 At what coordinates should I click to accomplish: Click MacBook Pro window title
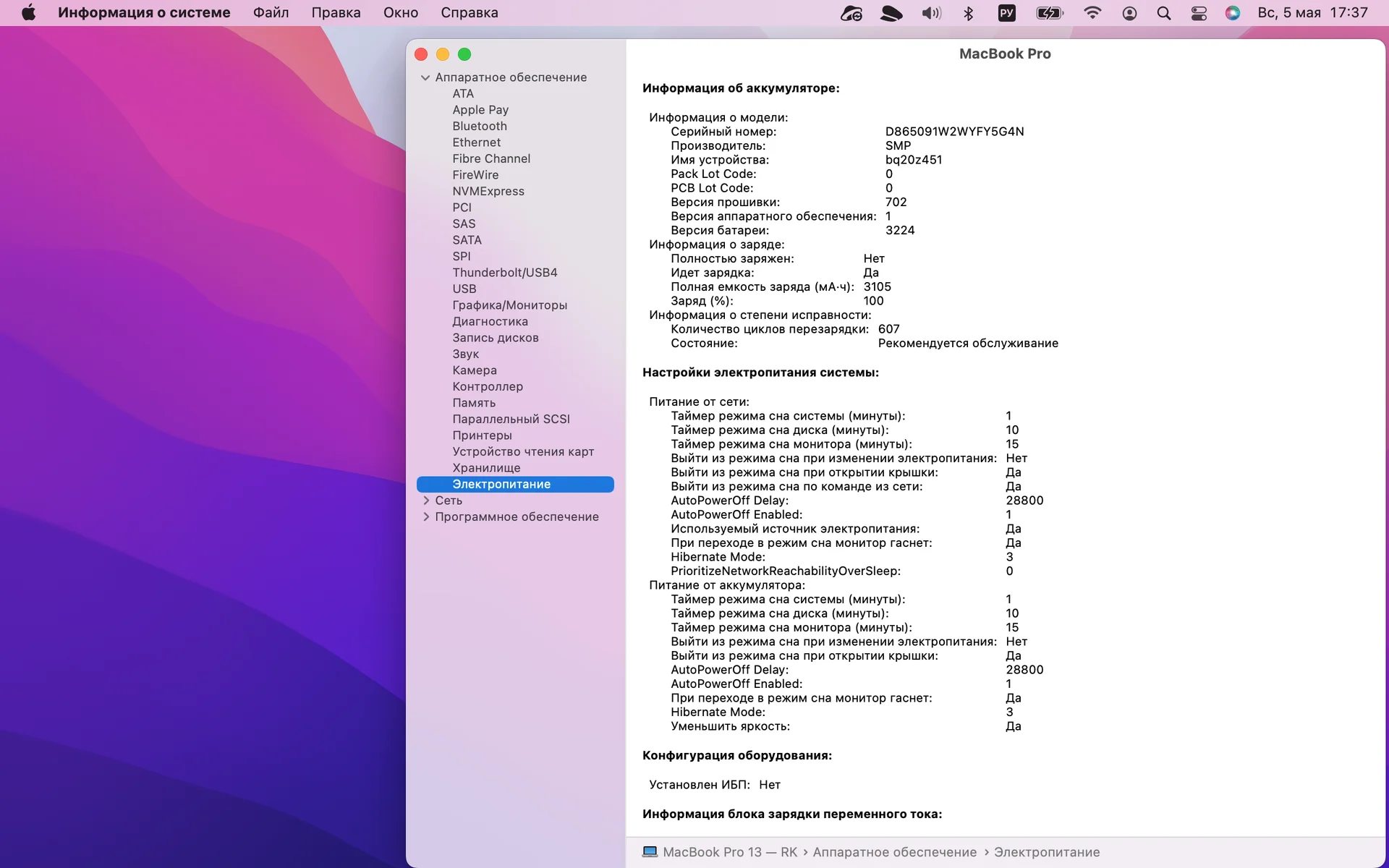1005,54
